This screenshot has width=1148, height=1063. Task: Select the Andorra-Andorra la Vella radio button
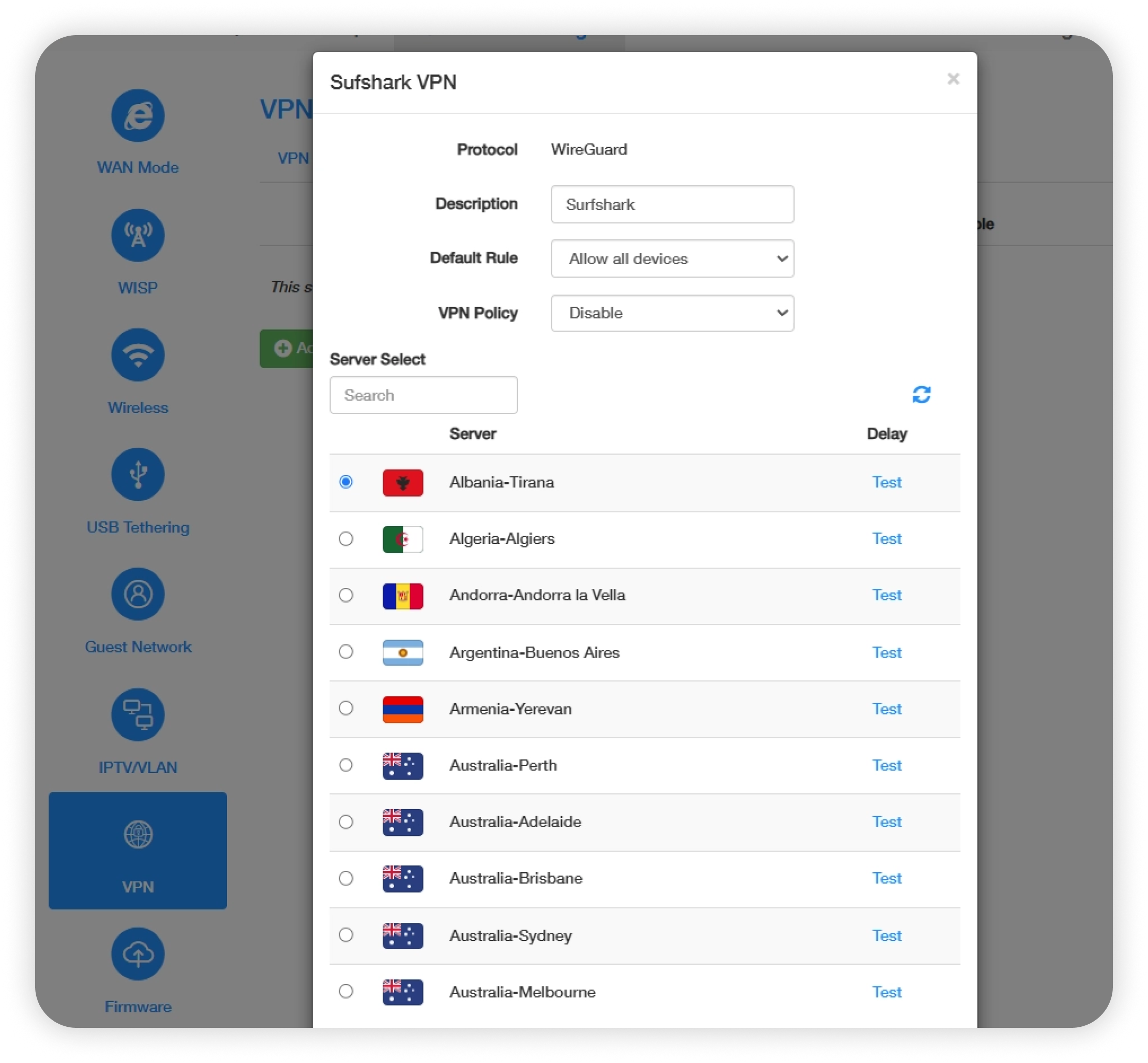[x=346, y=595]
